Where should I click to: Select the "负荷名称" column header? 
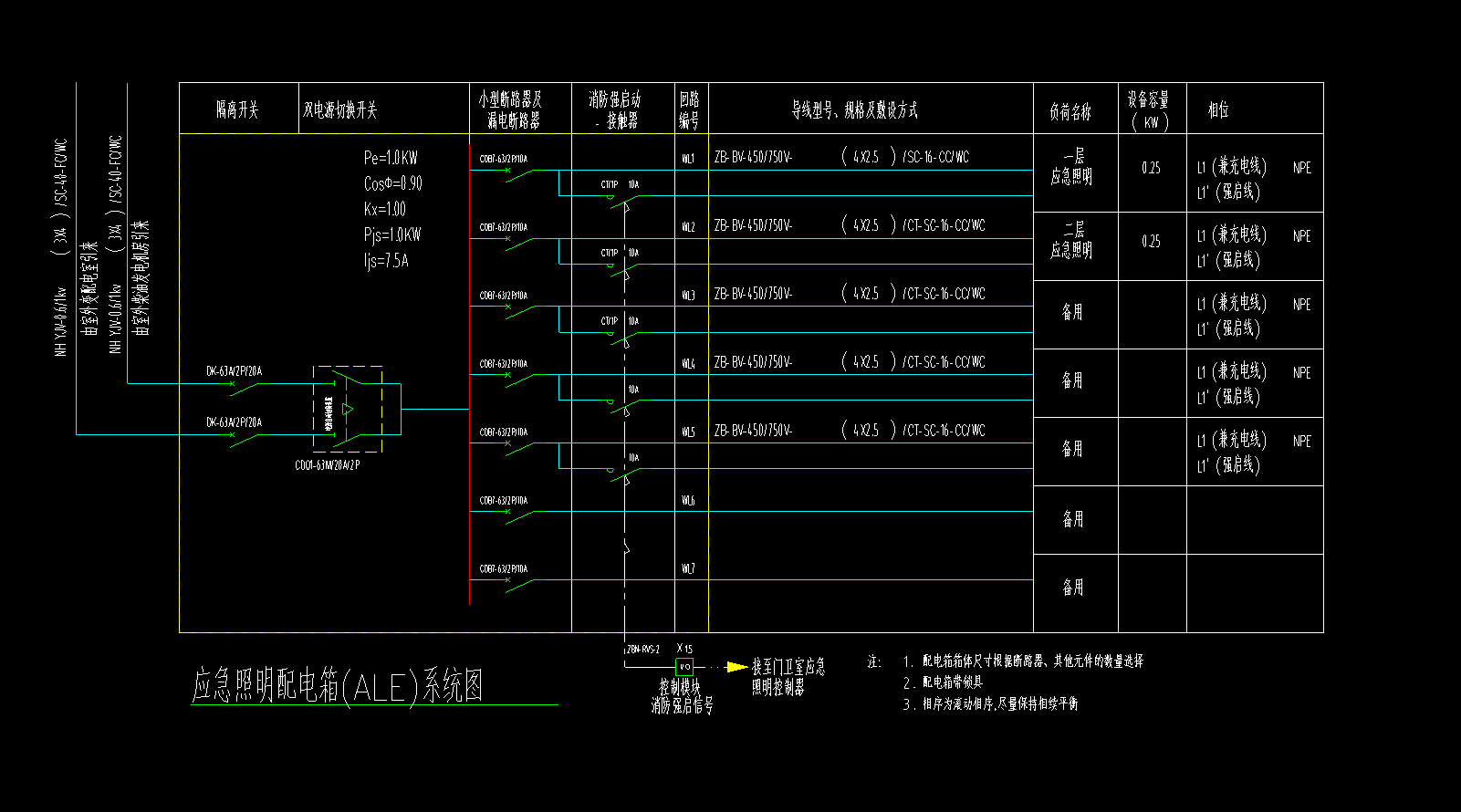1070,112
